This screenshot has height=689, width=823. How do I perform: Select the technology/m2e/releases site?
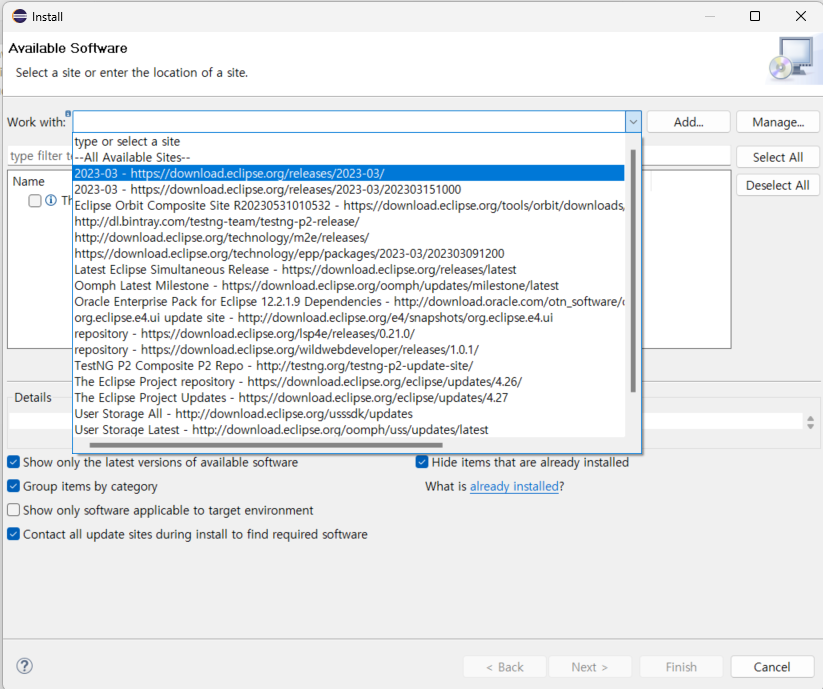[349, 238]
